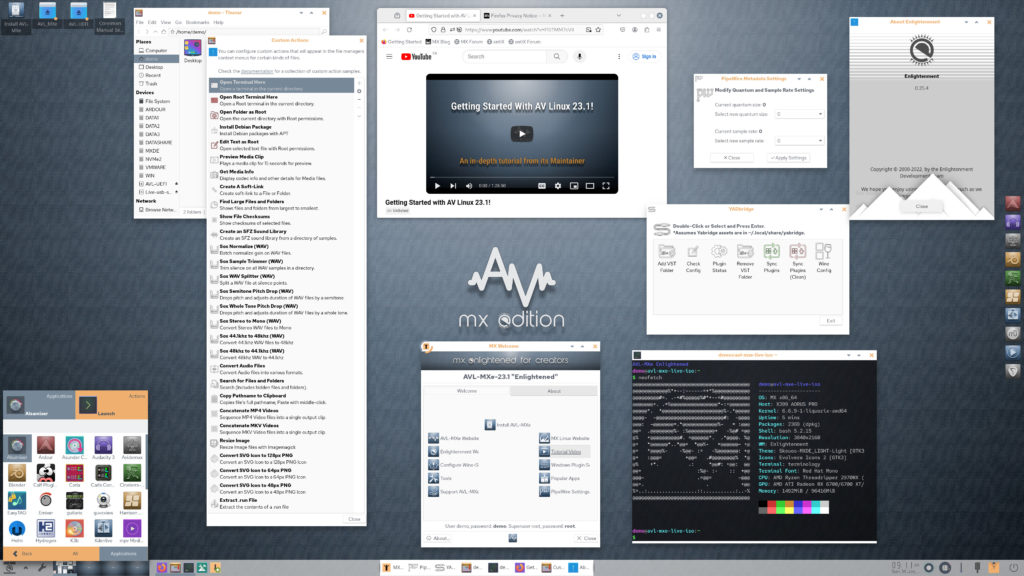The image size is (1024, 576).
Task: Open Install AVL-MXe desktop icon
Action: point(16,17)
